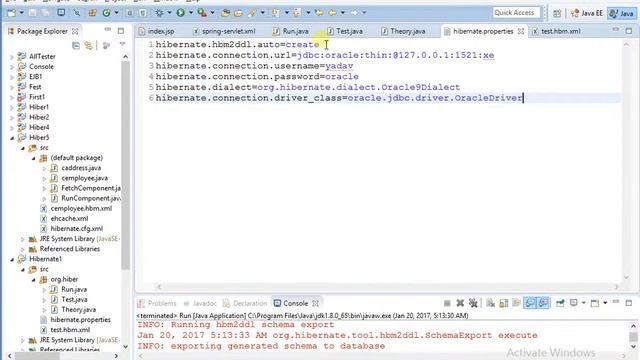Open the Package Explorer view menu triangle
Screen dimensions: 640x360
pyautogui.click(x=122, y=44)
